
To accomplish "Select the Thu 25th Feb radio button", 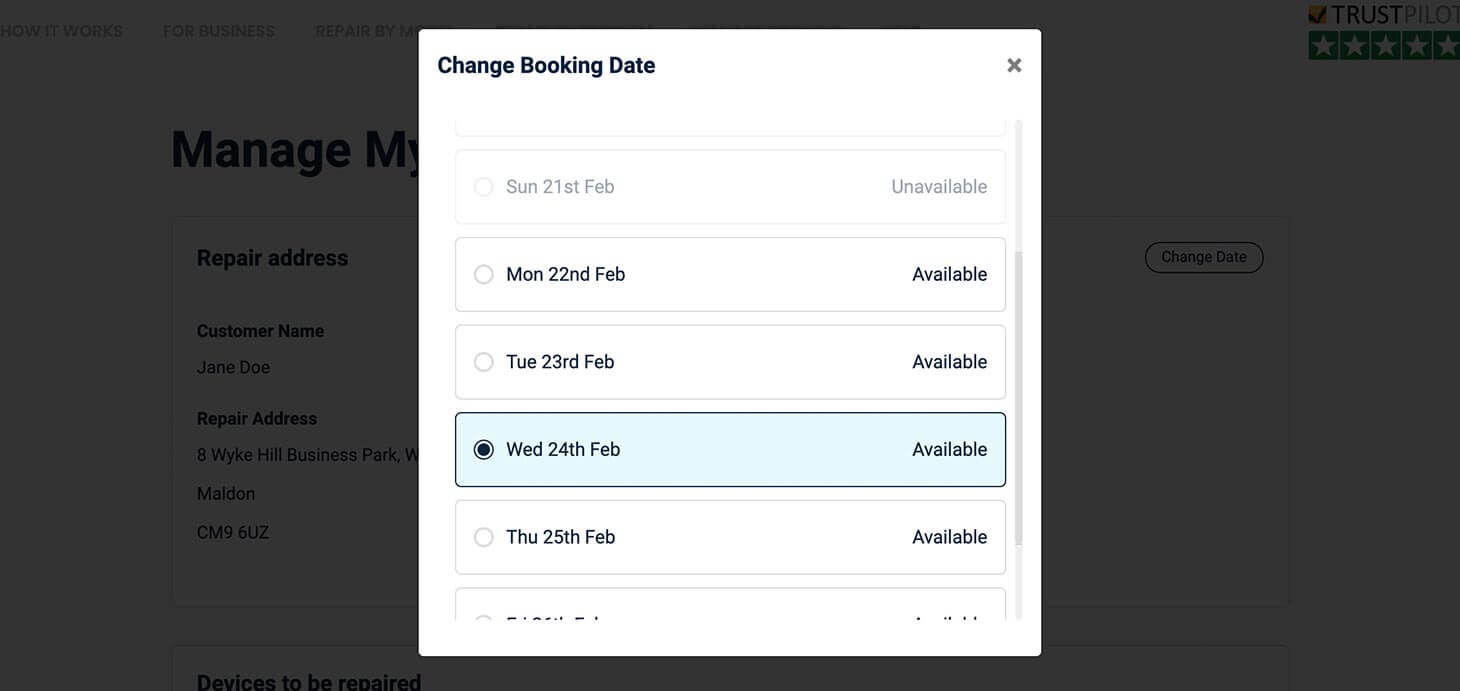I will (x=484, y=537).
